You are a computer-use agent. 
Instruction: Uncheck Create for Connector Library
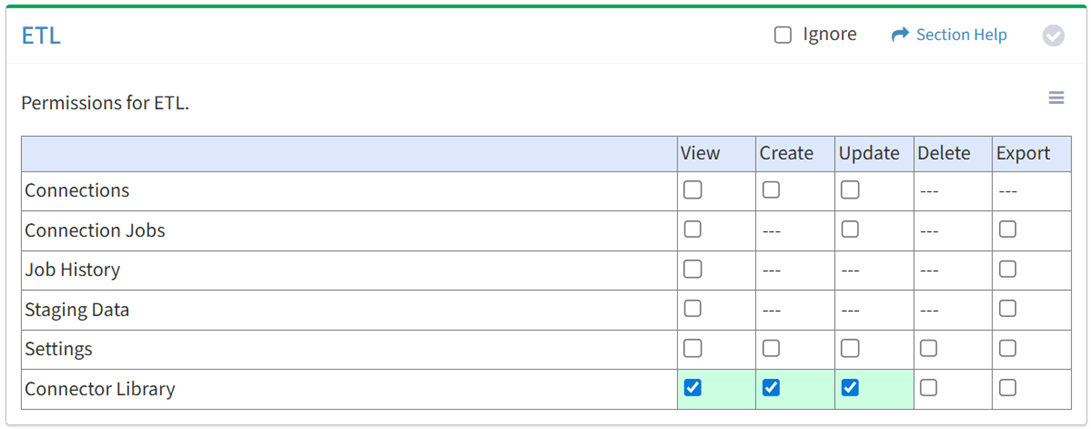[x=771, y=388]
